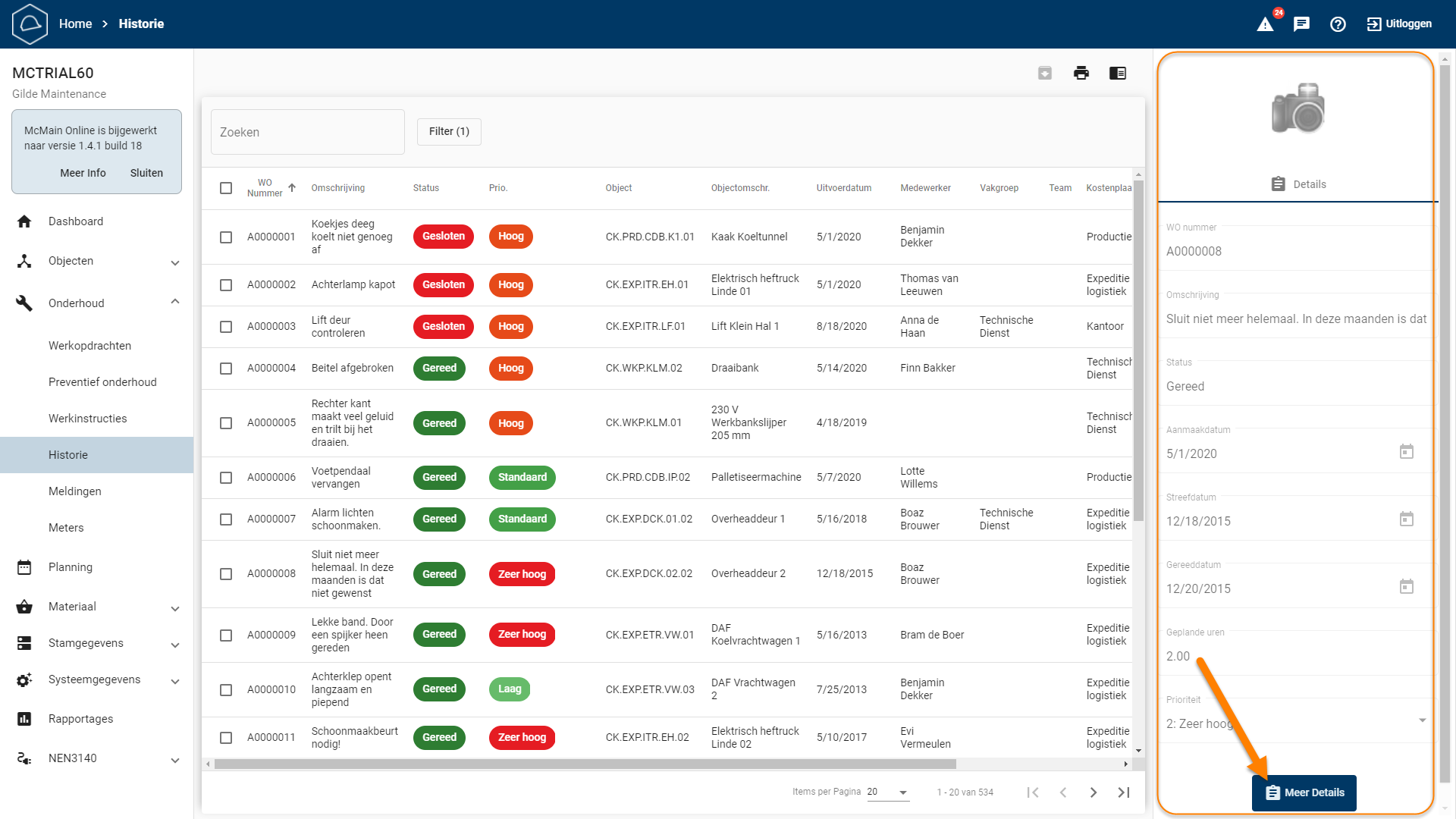
Task: Open the chat messages icon
Action: 1301,24
